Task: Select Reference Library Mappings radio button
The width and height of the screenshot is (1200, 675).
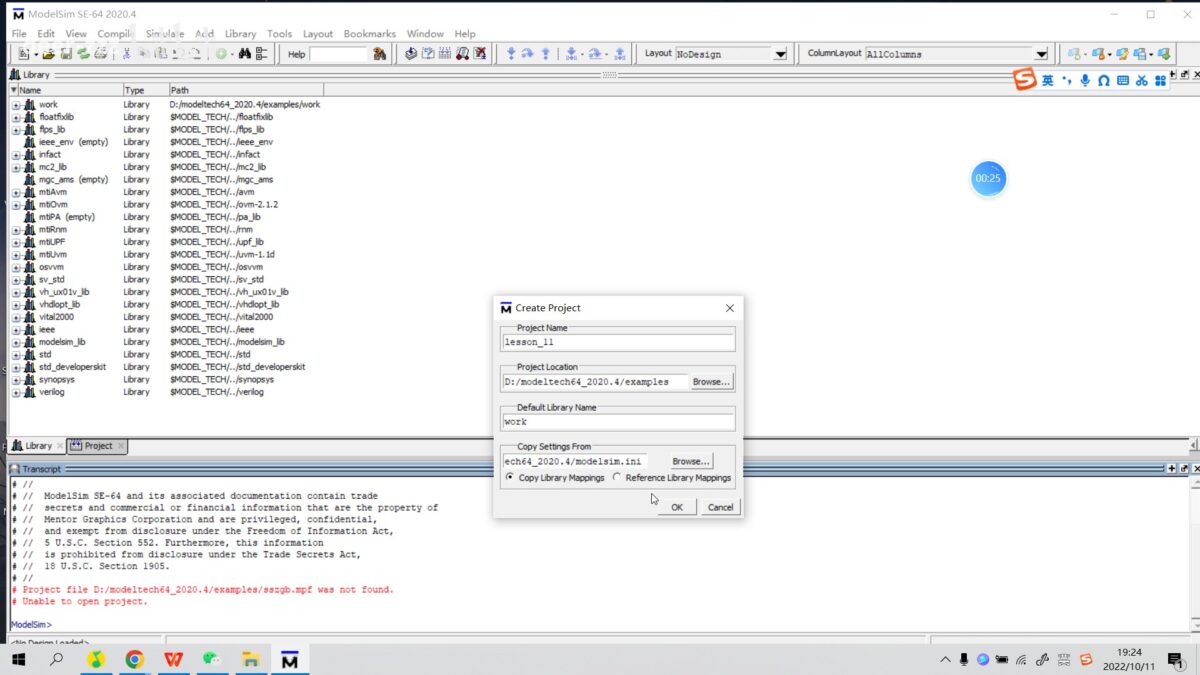Action: click(617, 478)
